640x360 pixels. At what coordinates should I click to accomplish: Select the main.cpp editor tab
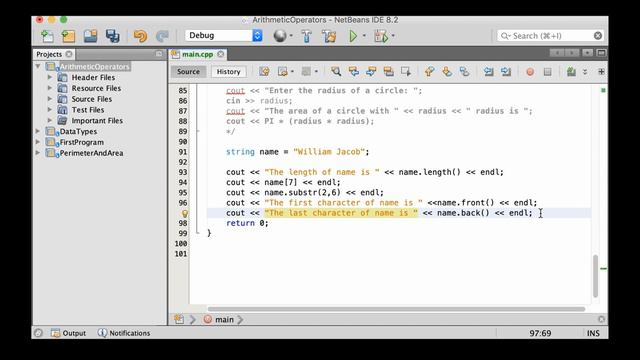coord(198,54)
